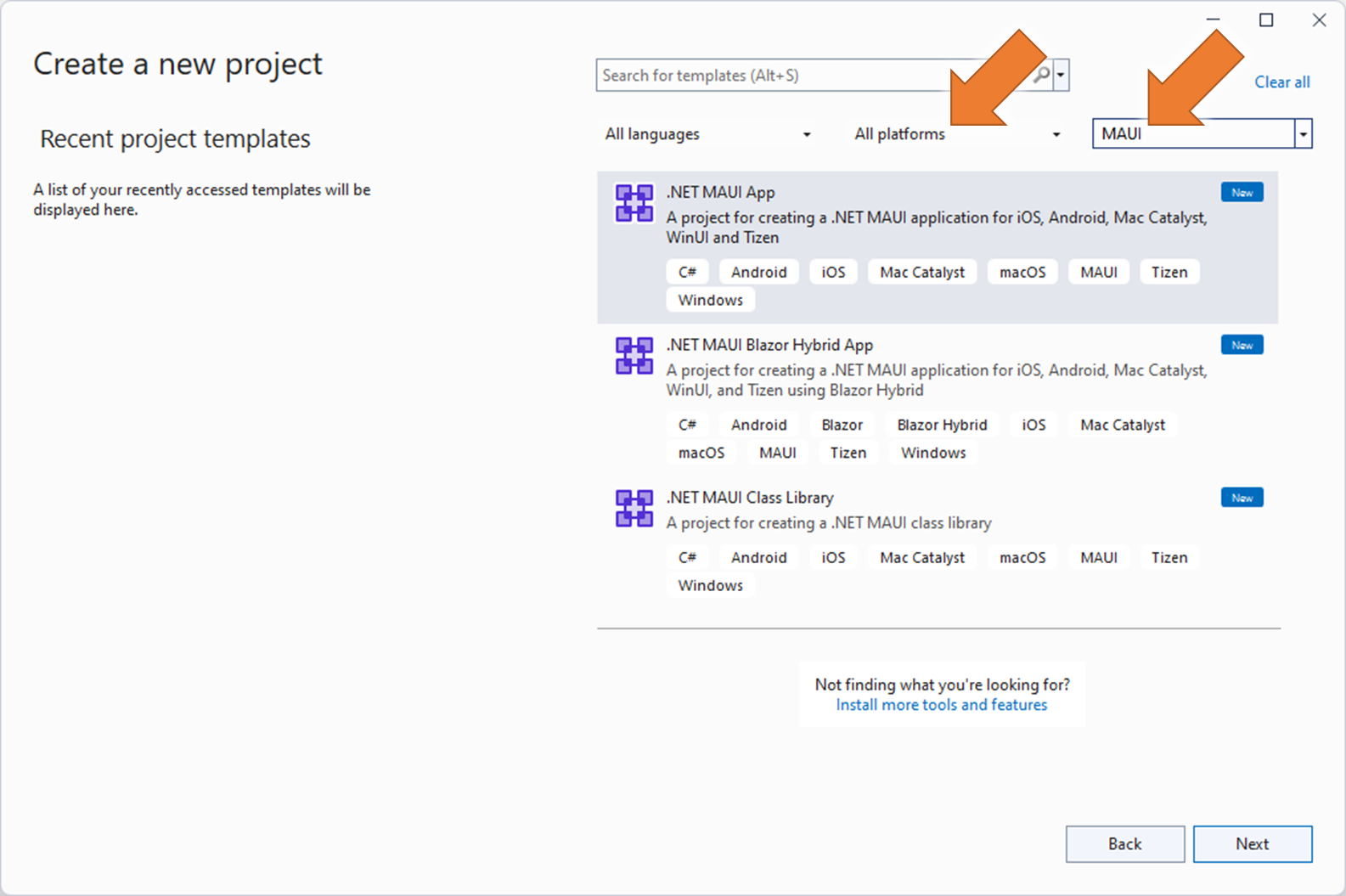Select the .NET MAUI Blazor Hybrid App title
Image resolution: width=1346 pixels, height=896 pixels.
point(769,346)
